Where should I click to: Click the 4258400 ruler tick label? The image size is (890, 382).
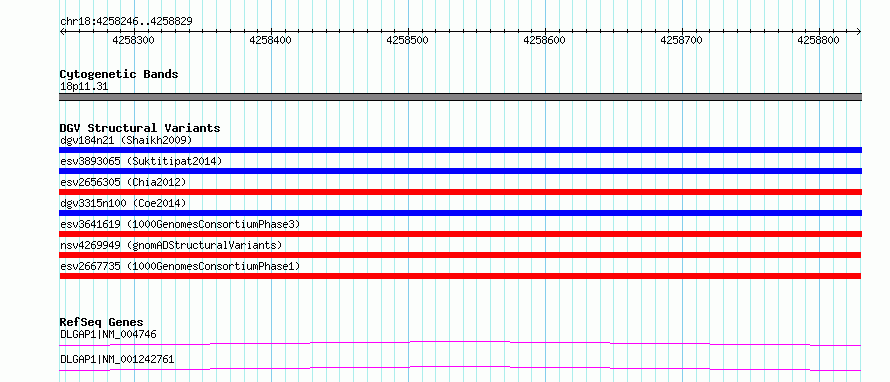click(271, 40)
